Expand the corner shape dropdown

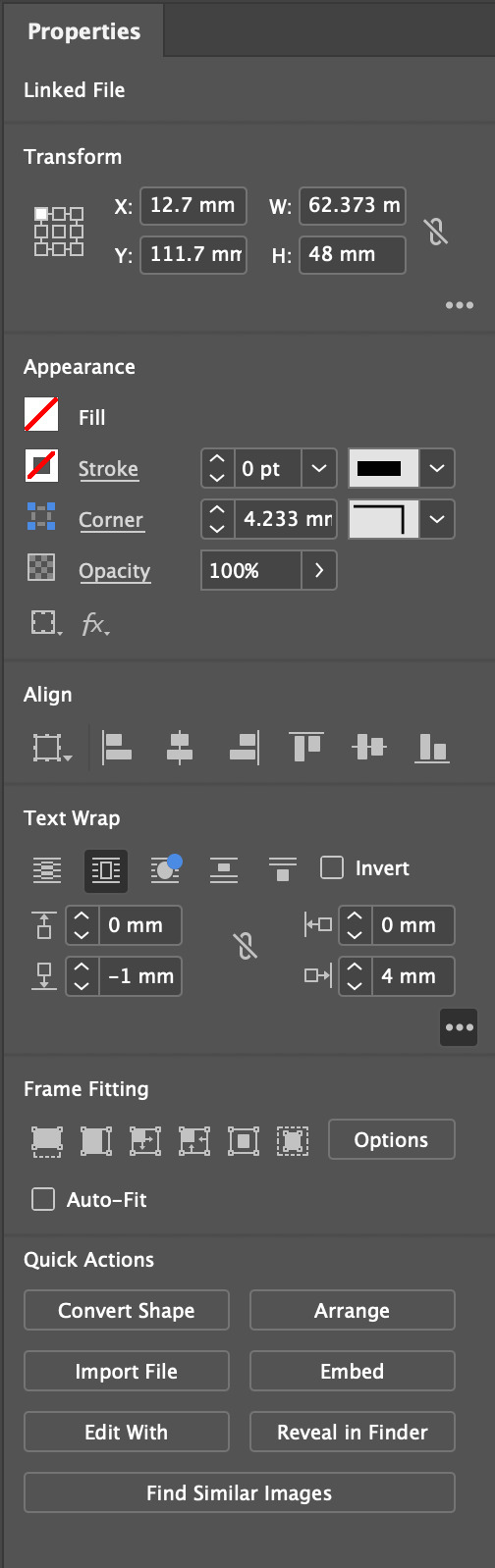click(x=437, y=519)
